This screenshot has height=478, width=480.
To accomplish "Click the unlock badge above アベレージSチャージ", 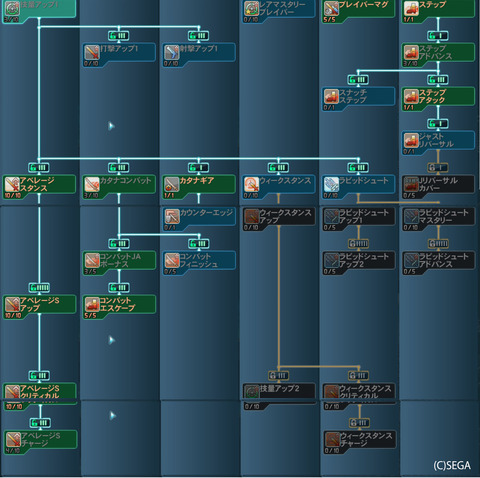I will 40,423.
